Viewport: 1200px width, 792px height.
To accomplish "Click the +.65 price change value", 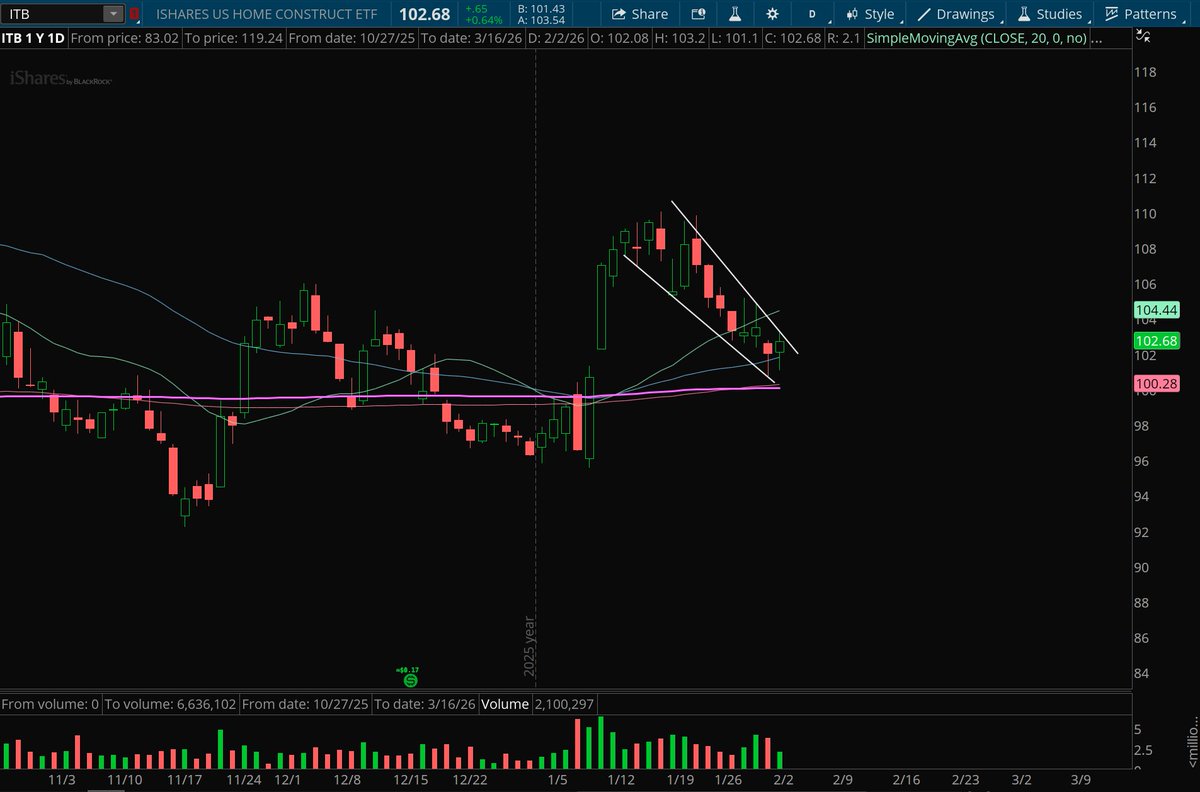I will [x=476, y=8].
